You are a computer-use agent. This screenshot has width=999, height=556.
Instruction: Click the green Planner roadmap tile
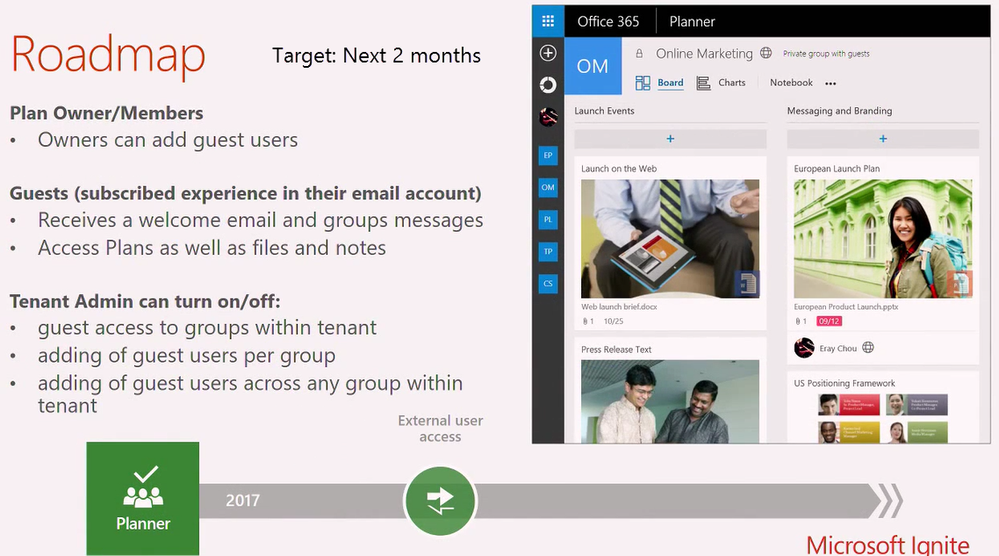pyautogui.click(x=143, y=499)
